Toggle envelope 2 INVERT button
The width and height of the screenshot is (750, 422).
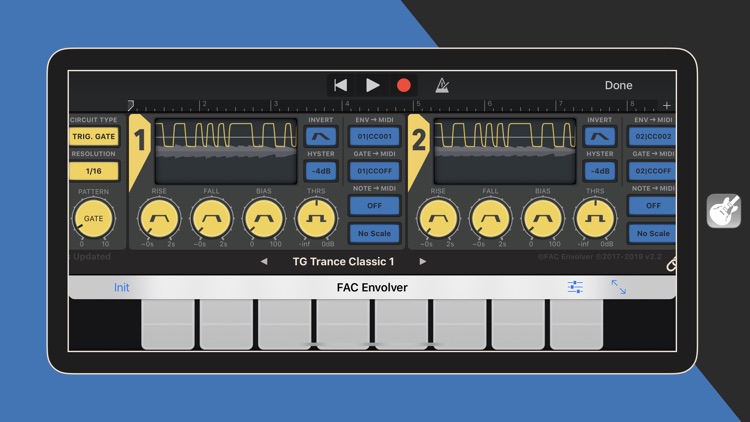click(x=599, y=136)
